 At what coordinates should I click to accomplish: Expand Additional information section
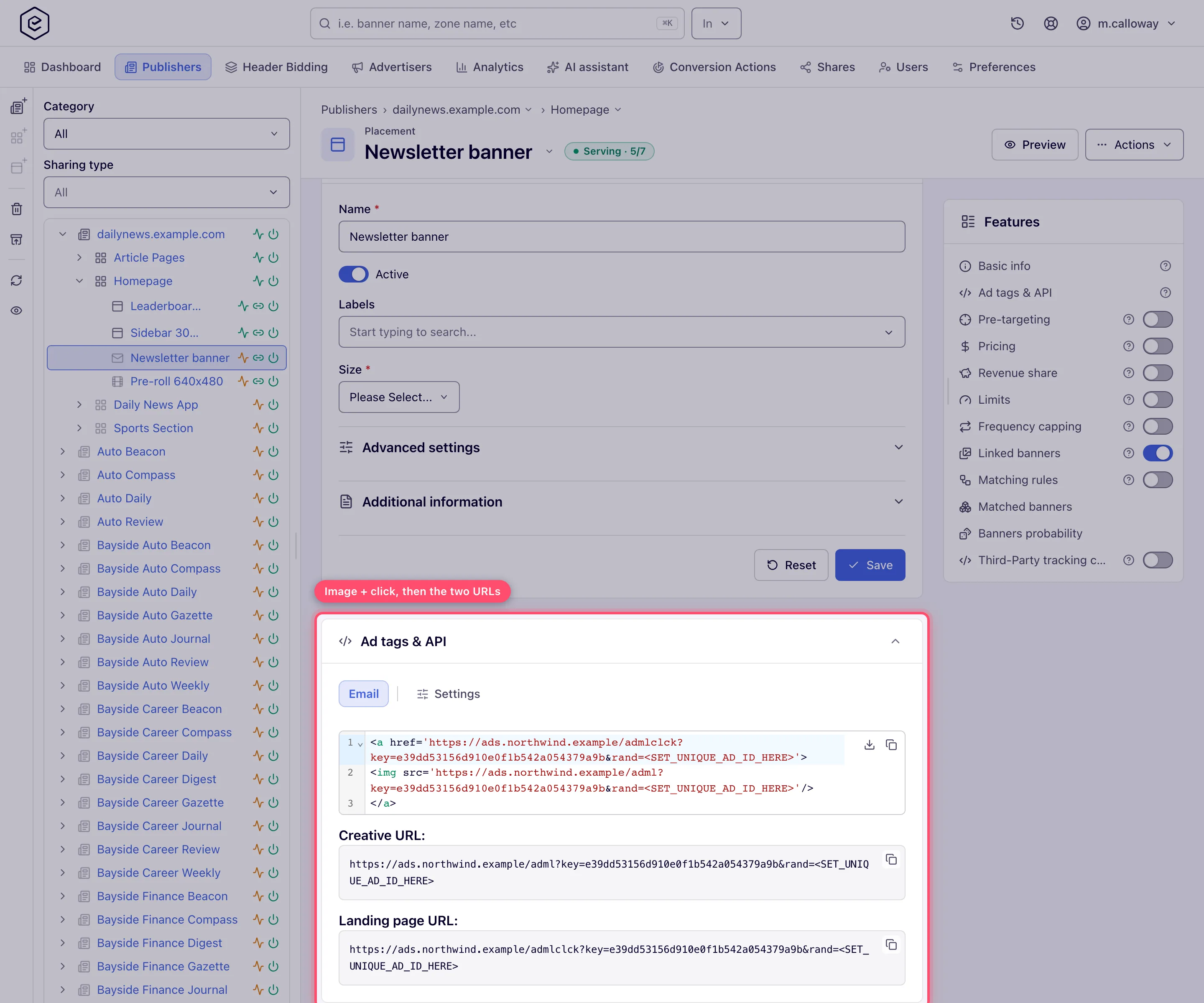[622, 502]
